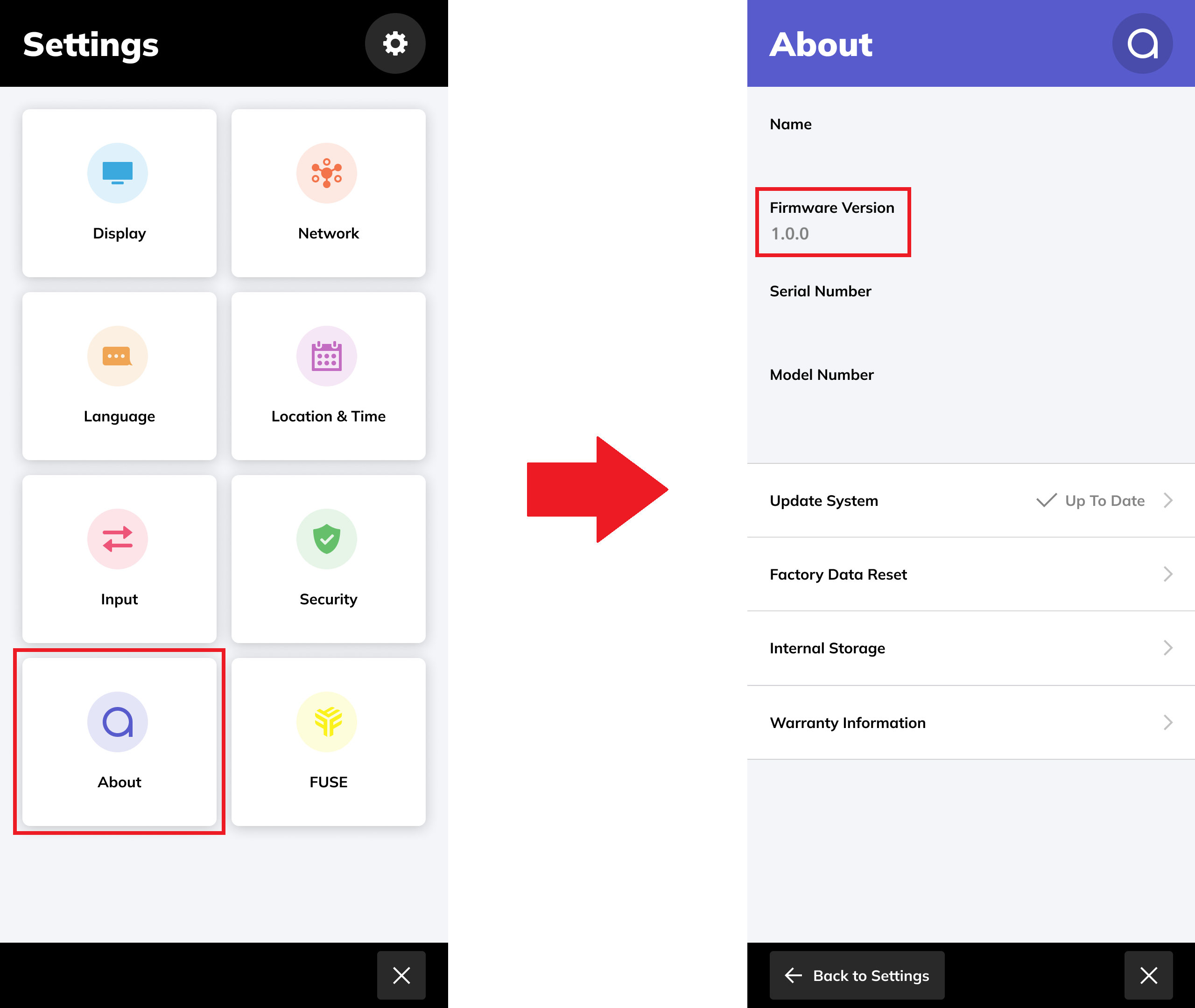This screenshot has height=1008, width=1195.
Task: Click the Firmware Version 1.0.0 field
Action: 832,221
